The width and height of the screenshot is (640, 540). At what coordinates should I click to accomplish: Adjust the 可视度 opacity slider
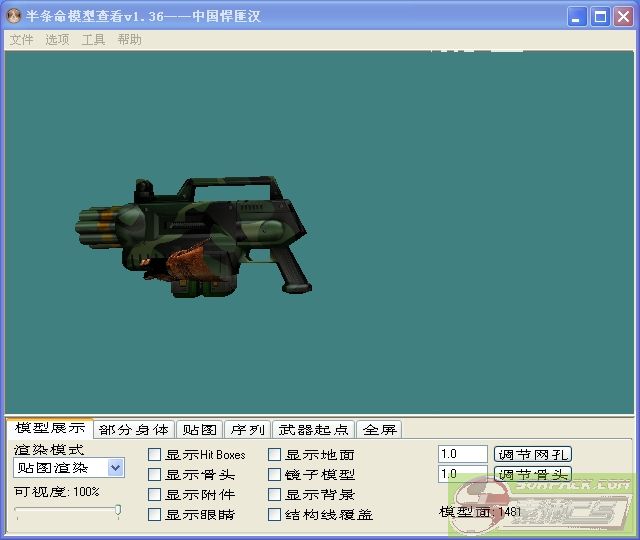click(118, 511)
